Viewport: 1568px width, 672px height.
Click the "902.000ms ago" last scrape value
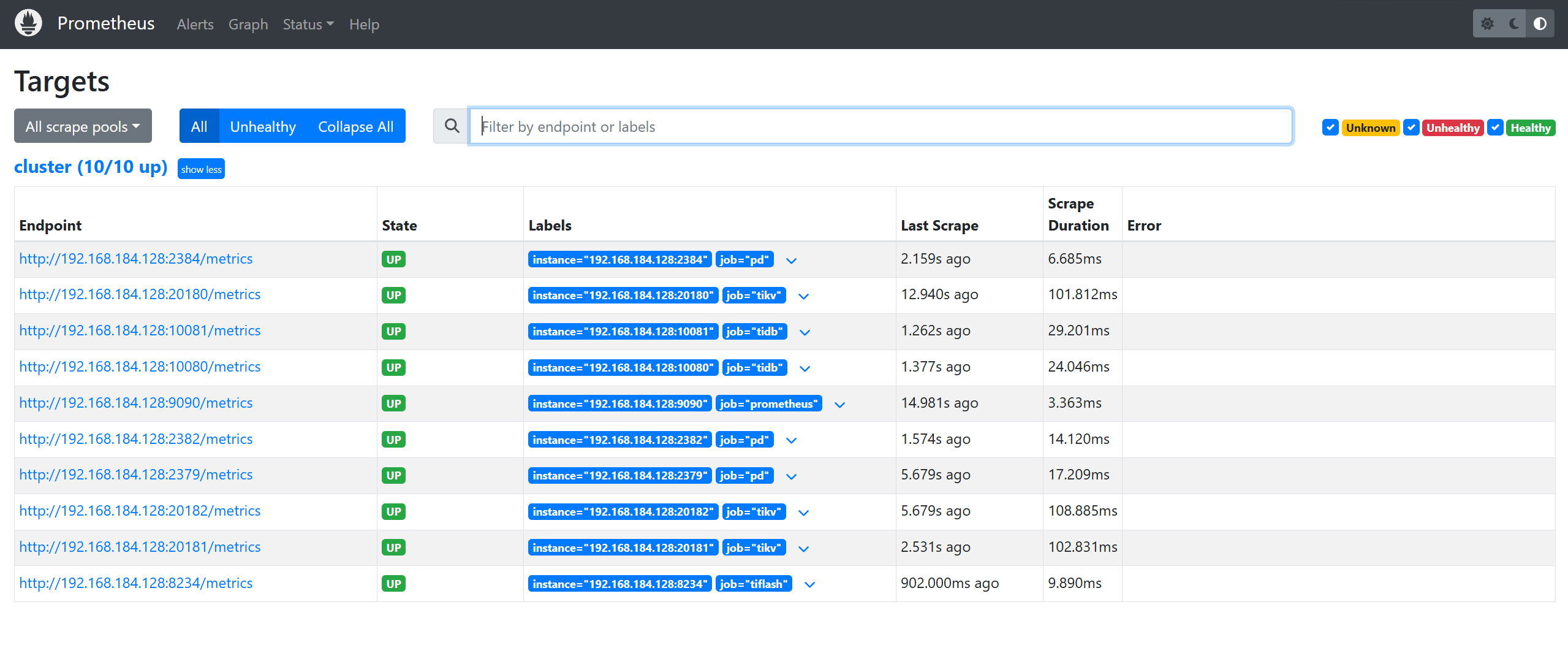coord(950,582)
